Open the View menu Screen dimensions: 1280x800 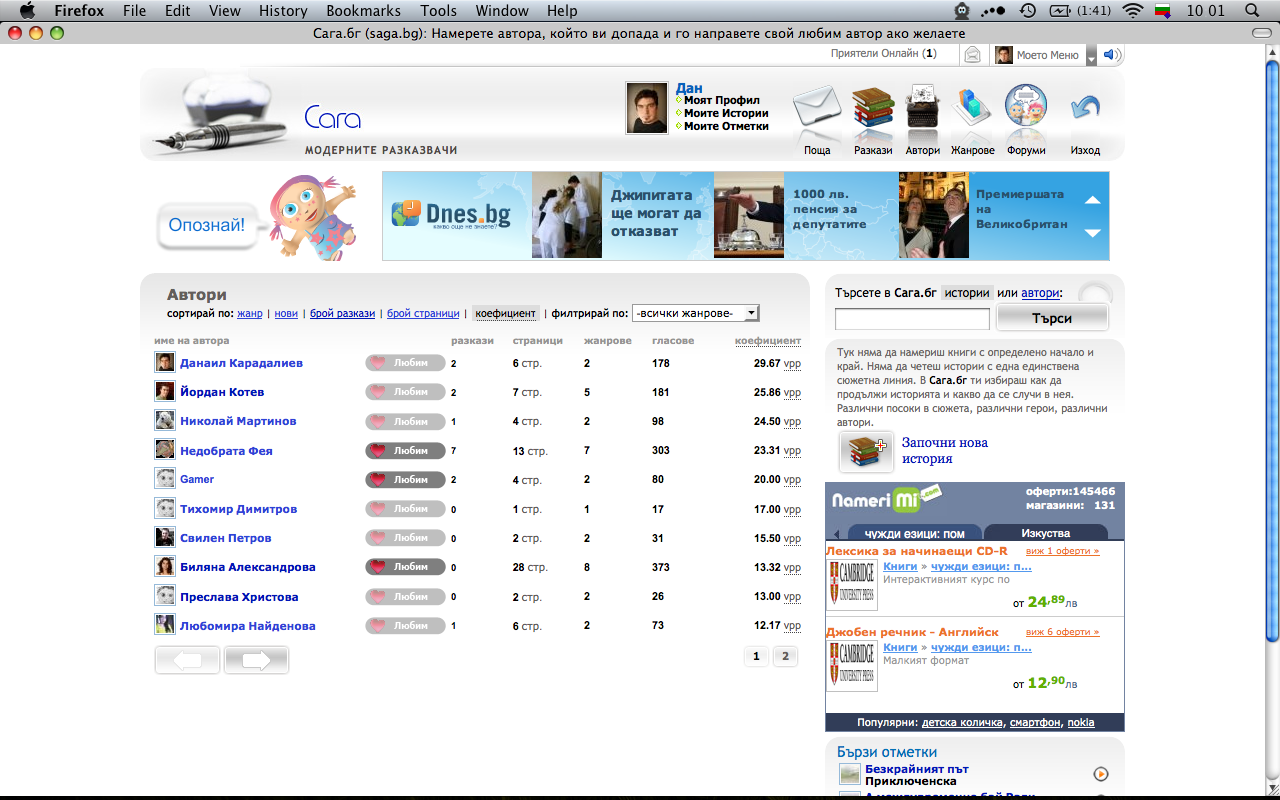pyautogui.click(x=225, y=11)
